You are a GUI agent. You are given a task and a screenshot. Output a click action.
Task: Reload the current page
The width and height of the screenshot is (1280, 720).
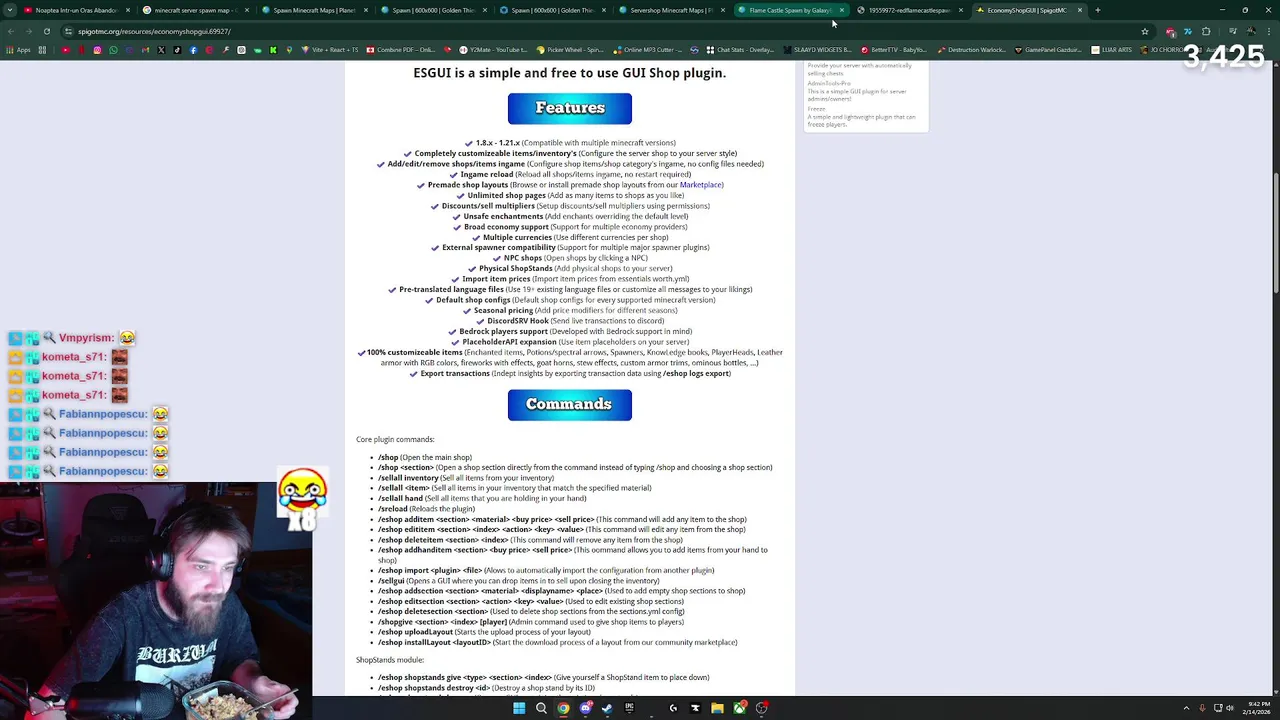click(46, 31)
